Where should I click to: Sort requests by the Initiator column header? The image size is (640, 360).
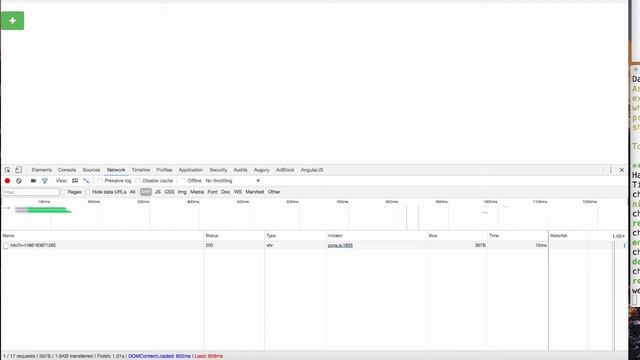click(x=376, y=236)
